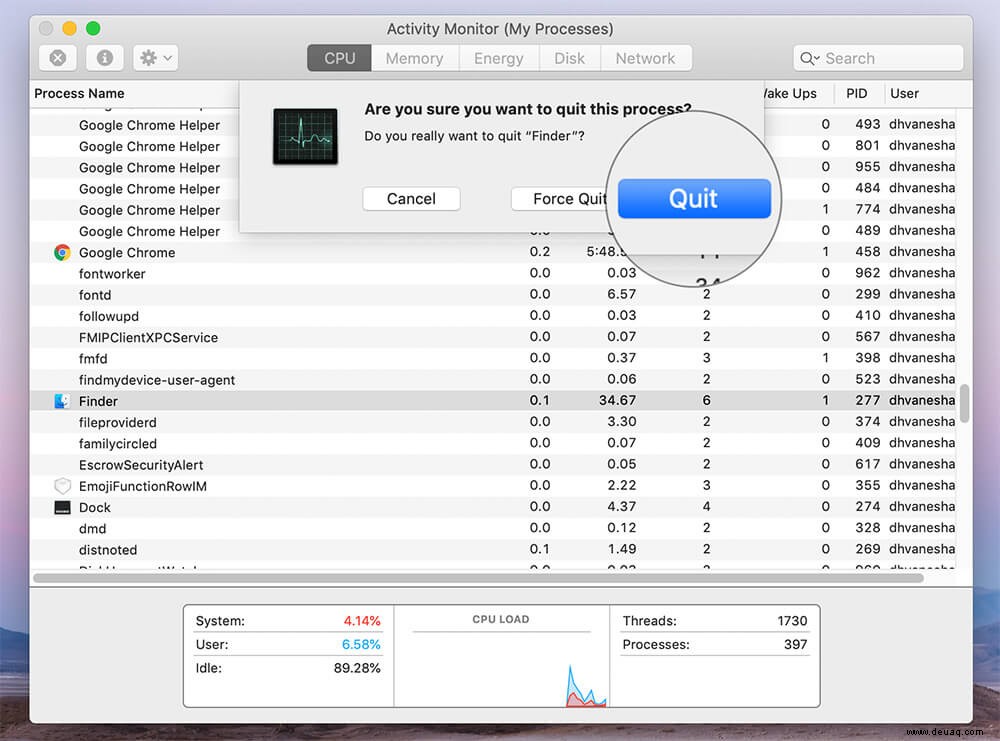1000x741 pixels.
Task: Select Google Chrome Helper with PID 801
Action: click(149, 146)
